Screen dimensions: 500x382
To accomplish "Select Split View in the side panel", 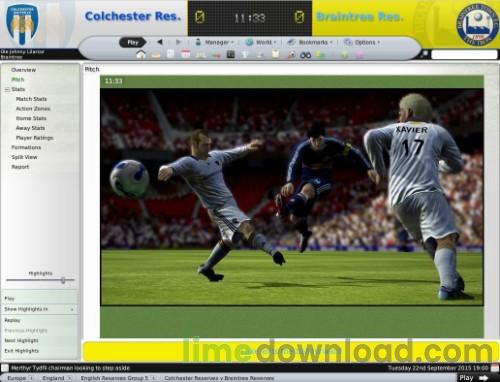I will 24,157.
